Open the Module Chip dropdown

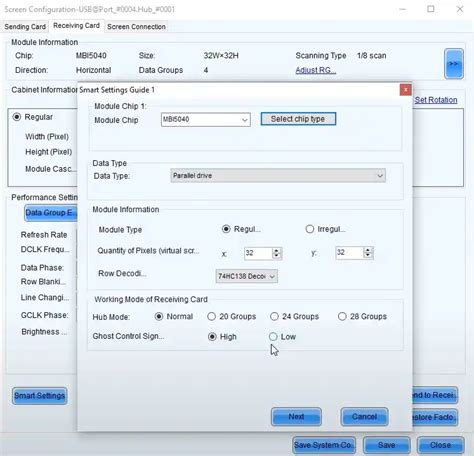point(206,120)
